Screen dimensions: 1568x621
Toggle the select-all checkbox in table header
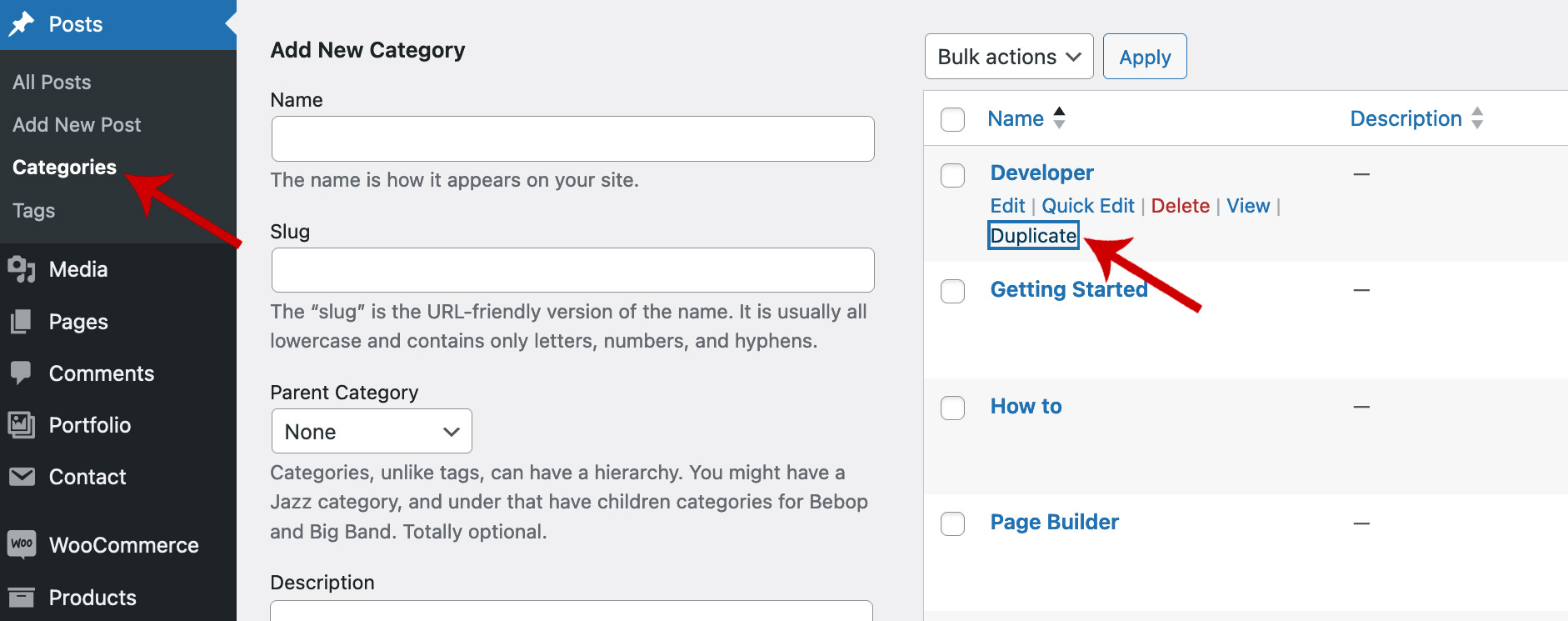[x=952, y=119]
